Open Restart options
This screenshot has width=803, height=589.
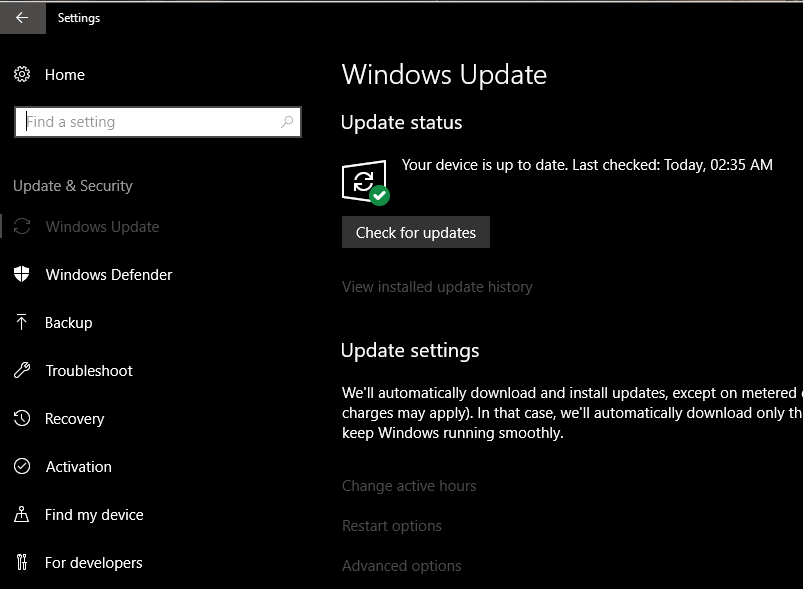click(391, 525)
